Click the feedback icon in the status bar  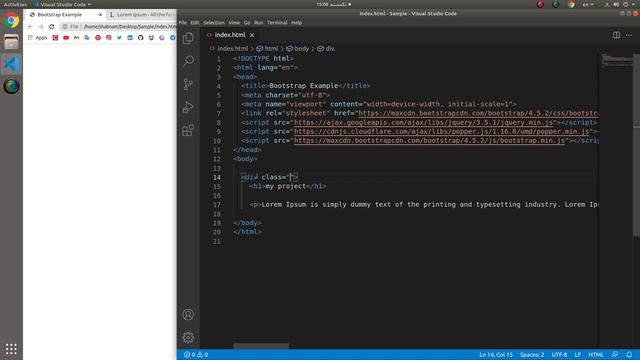(615, 355)
